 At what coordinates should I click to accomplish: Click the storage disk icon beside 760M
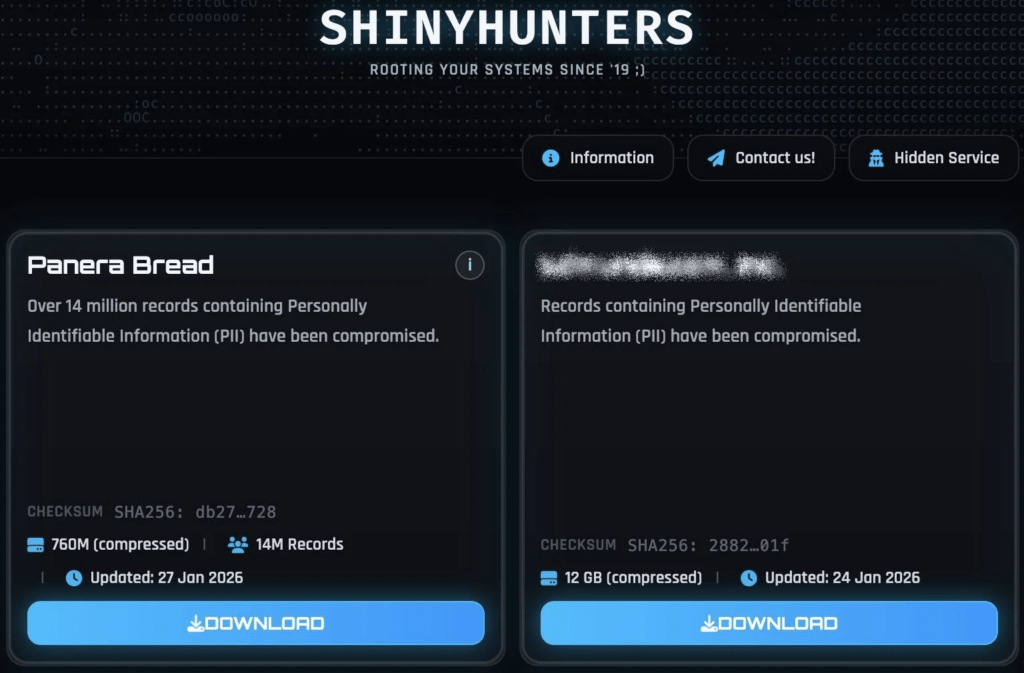(x=35, y=544)
